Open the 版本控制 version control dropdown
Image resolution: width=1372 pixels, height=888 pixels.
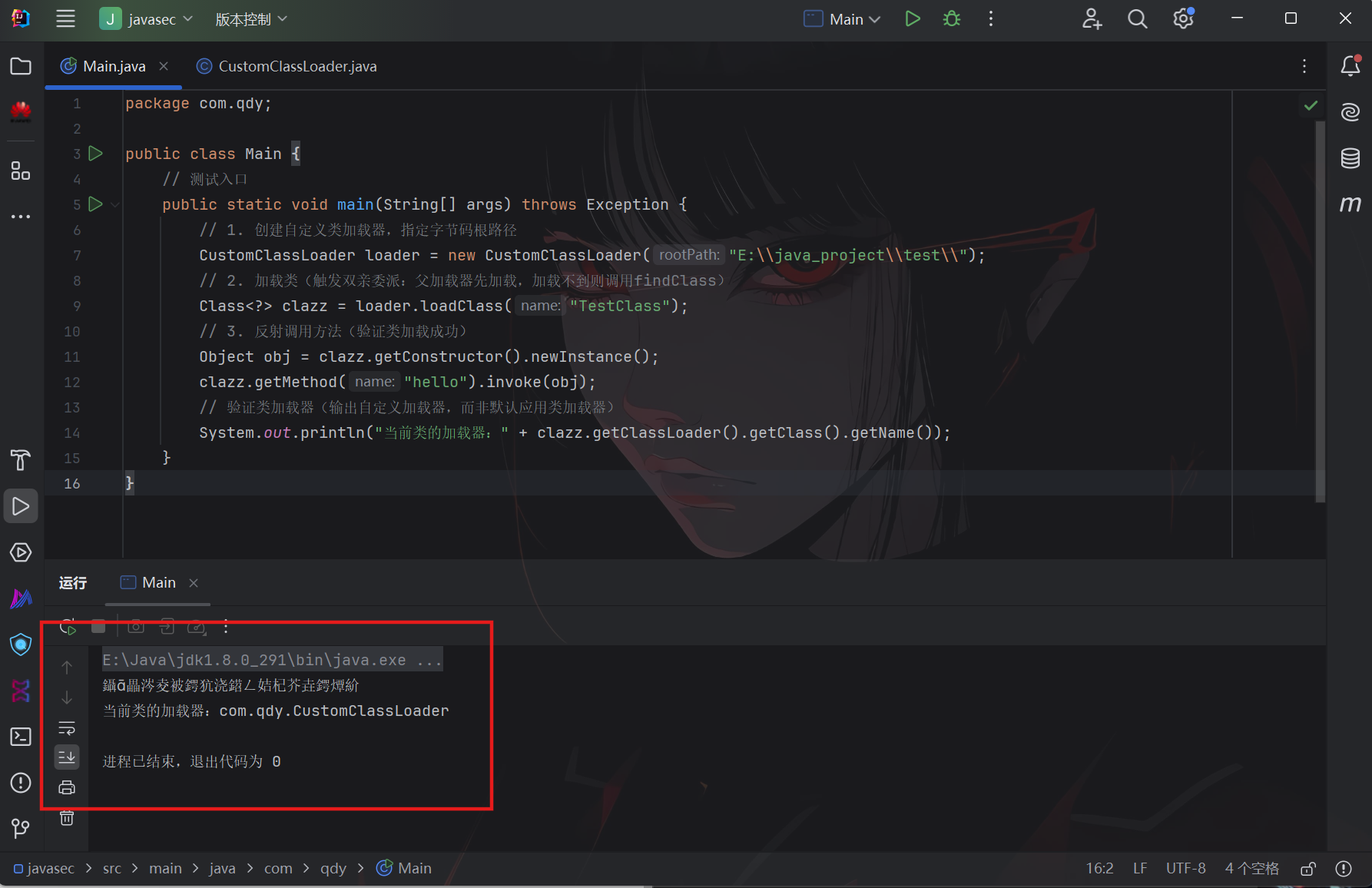(250, 19)
